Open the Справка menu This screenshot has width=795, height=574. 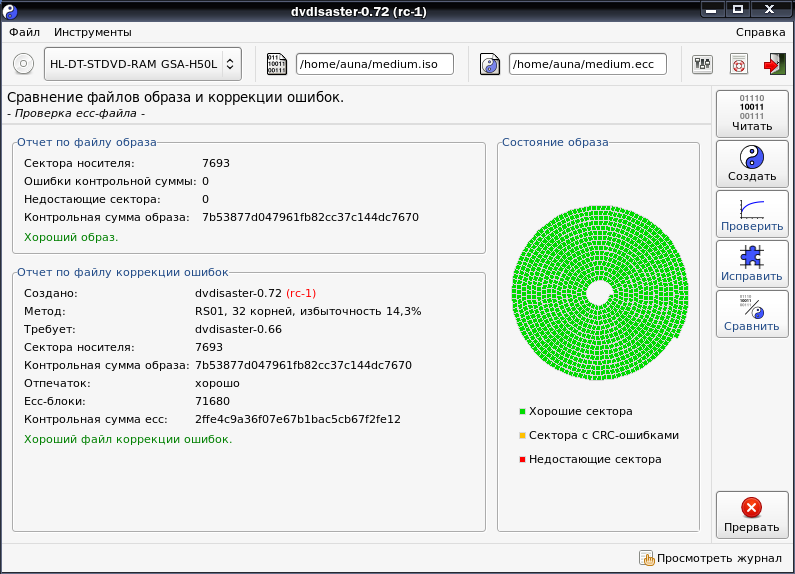(761, 32)
